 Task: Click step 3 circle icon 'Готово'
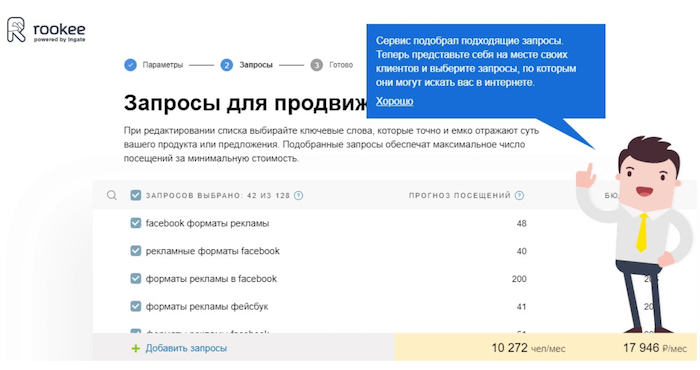pos(317,65)
